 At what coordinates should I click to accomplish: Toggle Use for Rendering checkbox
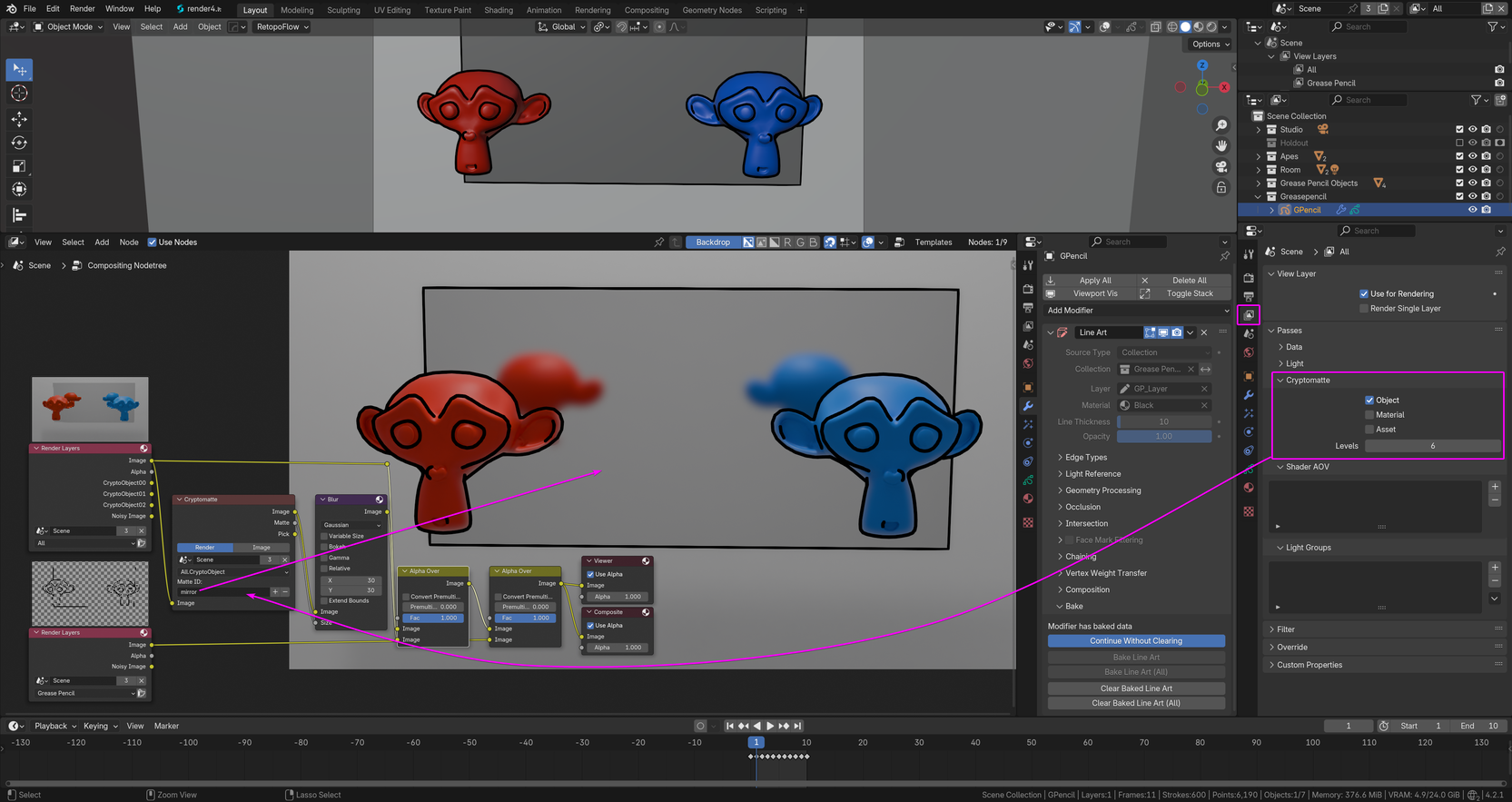(1364, 293)
